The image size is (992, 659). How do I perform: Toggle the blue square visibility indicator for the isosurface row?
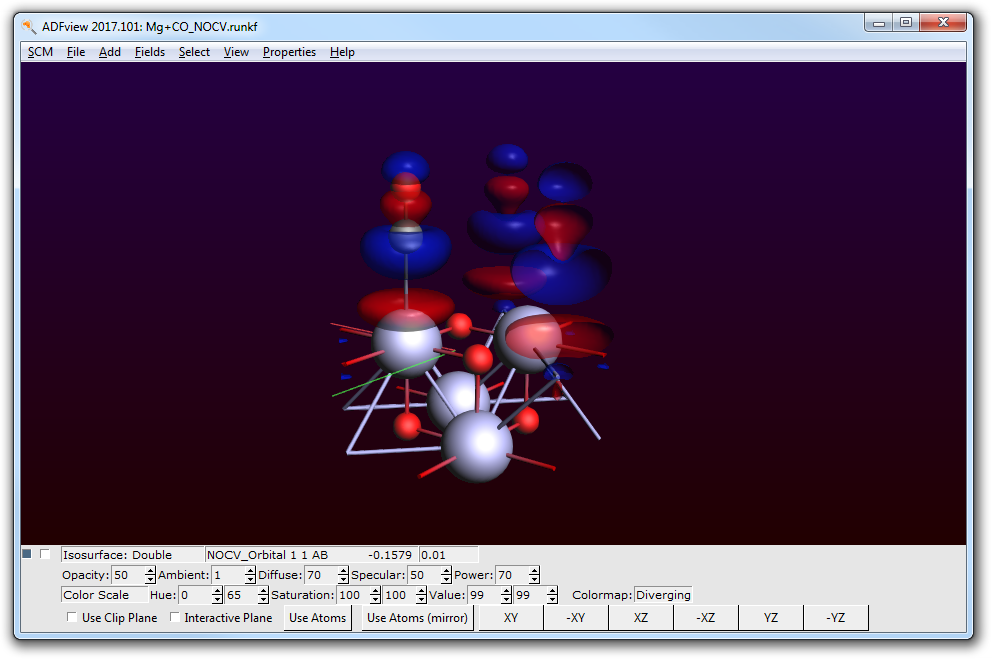27,554
